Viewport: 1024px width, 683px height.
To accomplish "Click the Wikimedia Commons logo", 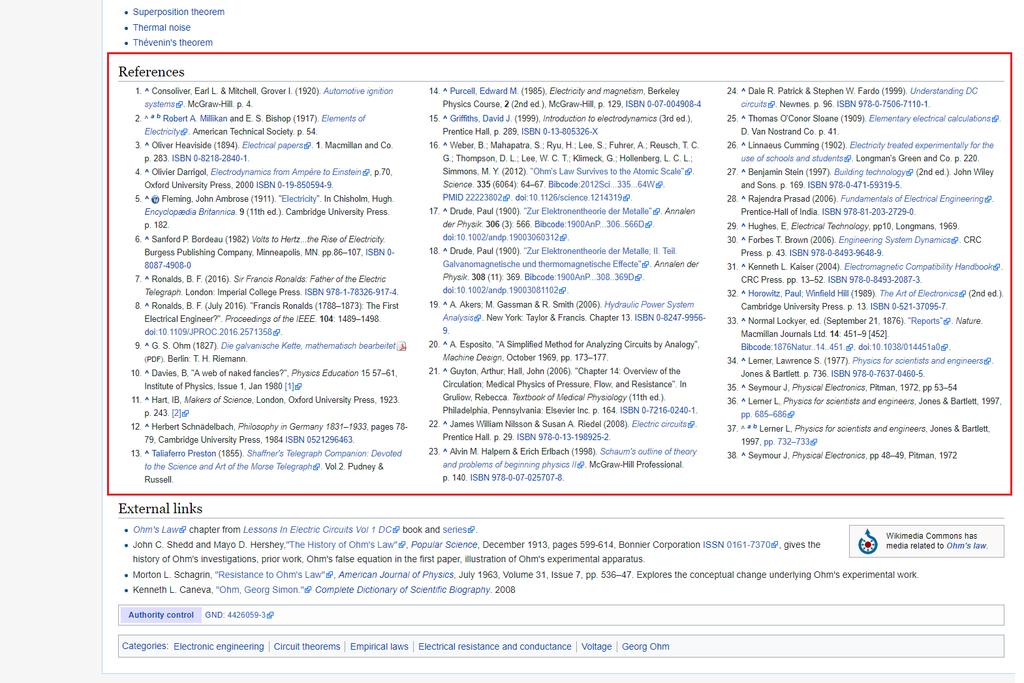I will tap(867, 541).
